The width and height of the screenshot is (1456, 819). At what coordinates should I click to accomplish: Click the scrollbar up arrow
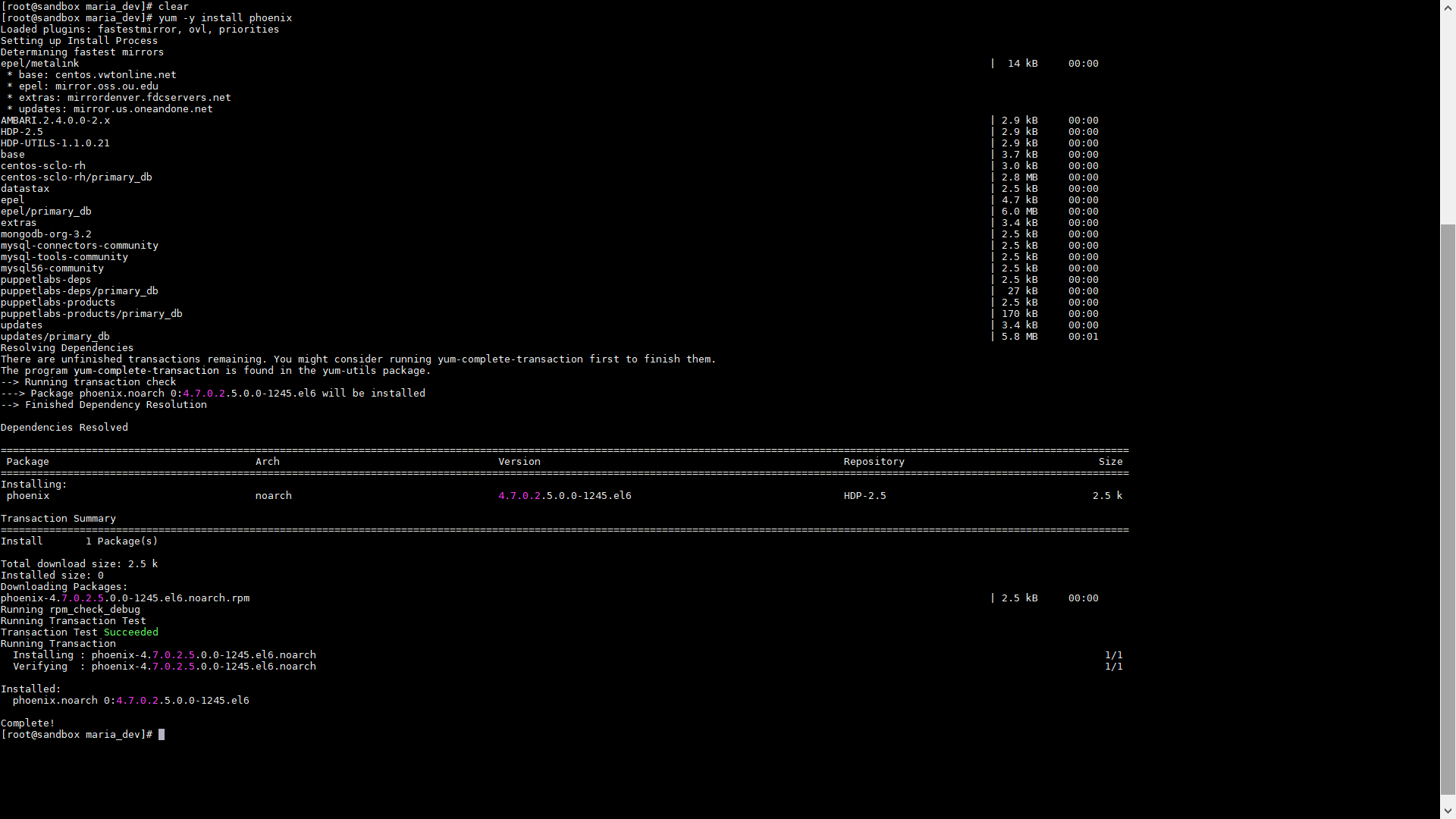(1448, 6)
